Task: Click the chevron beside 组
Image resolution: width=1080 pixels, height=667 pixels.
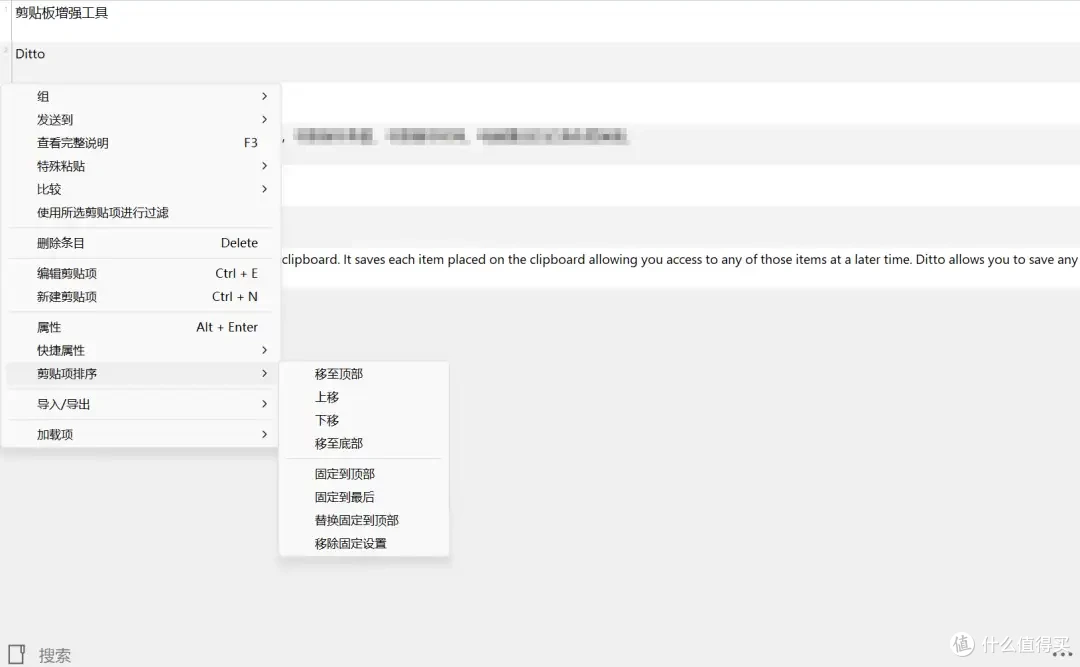Action: tap(264, 96)
